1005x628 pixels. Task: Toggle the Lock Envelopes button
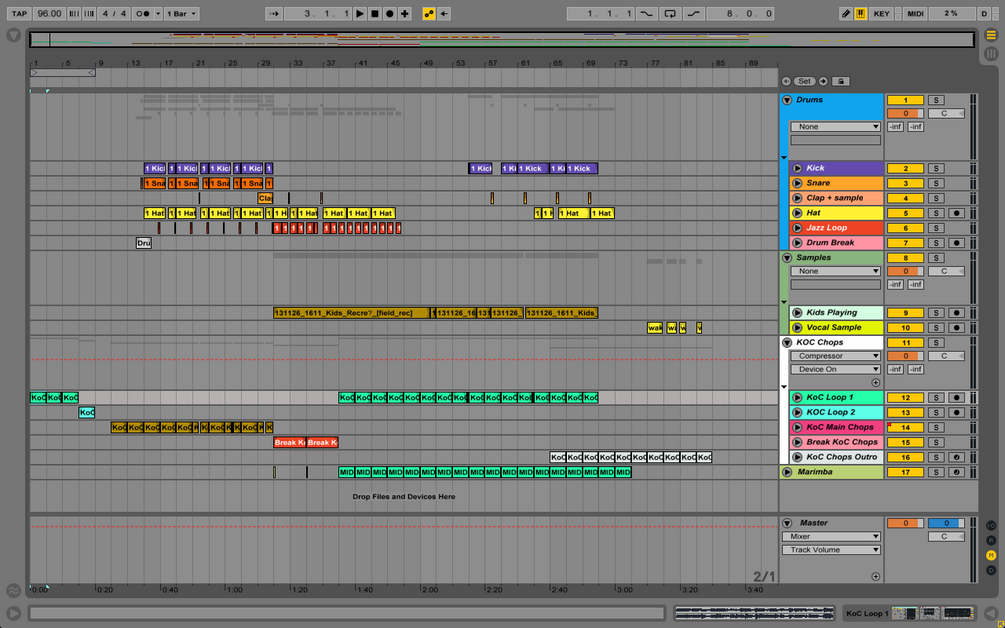840,81
